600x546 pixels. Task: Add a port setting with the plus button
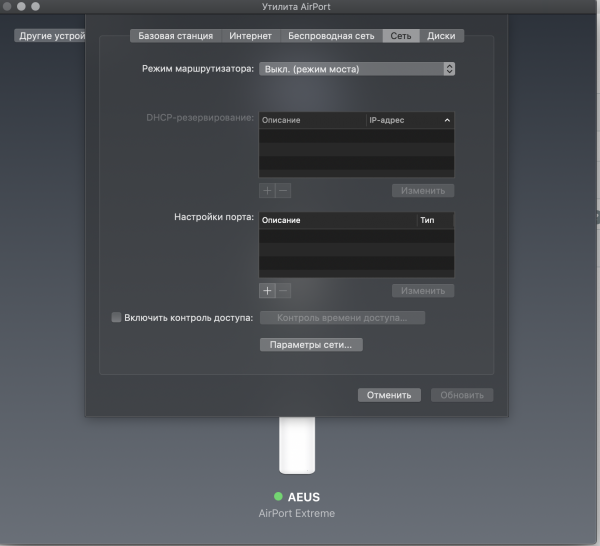(267, 291)
